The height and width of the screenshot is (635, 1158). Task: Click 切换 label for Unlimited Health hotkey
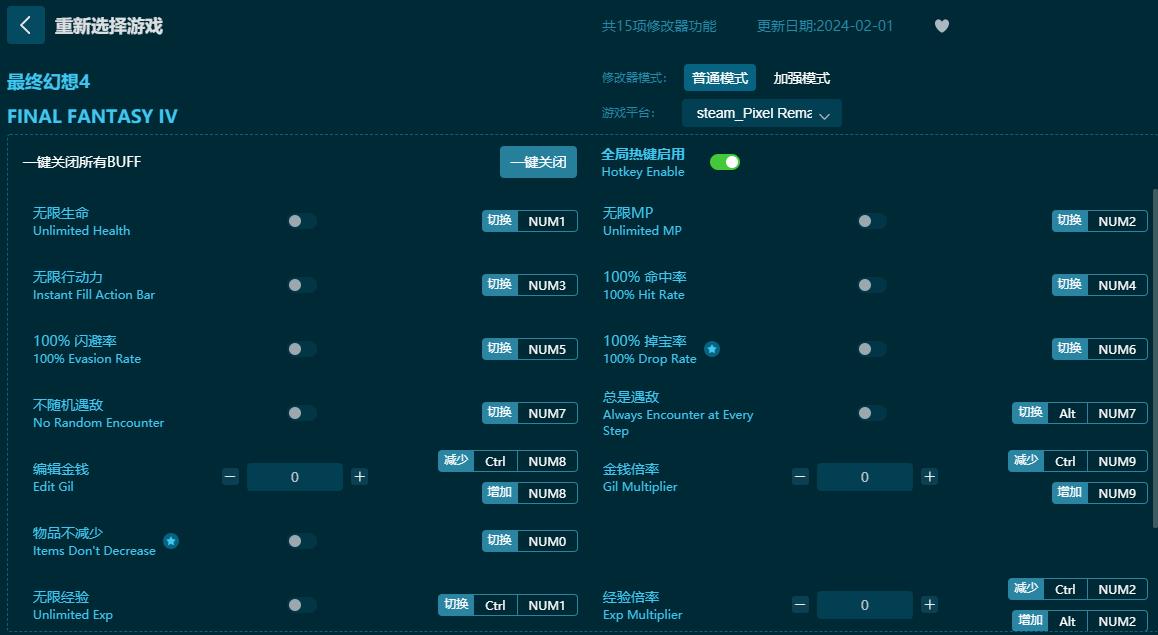point(500,221)
